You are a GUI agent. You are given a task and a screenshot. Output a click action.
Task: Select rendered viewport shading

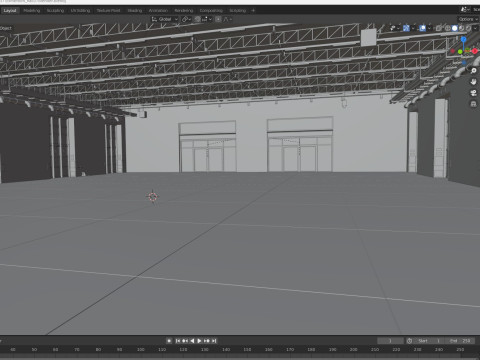coord(468,28)
